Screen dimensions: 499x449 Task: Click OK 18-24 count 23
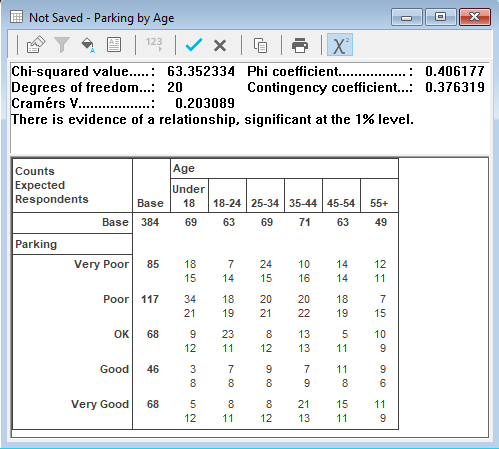click(x=228, y=334)
